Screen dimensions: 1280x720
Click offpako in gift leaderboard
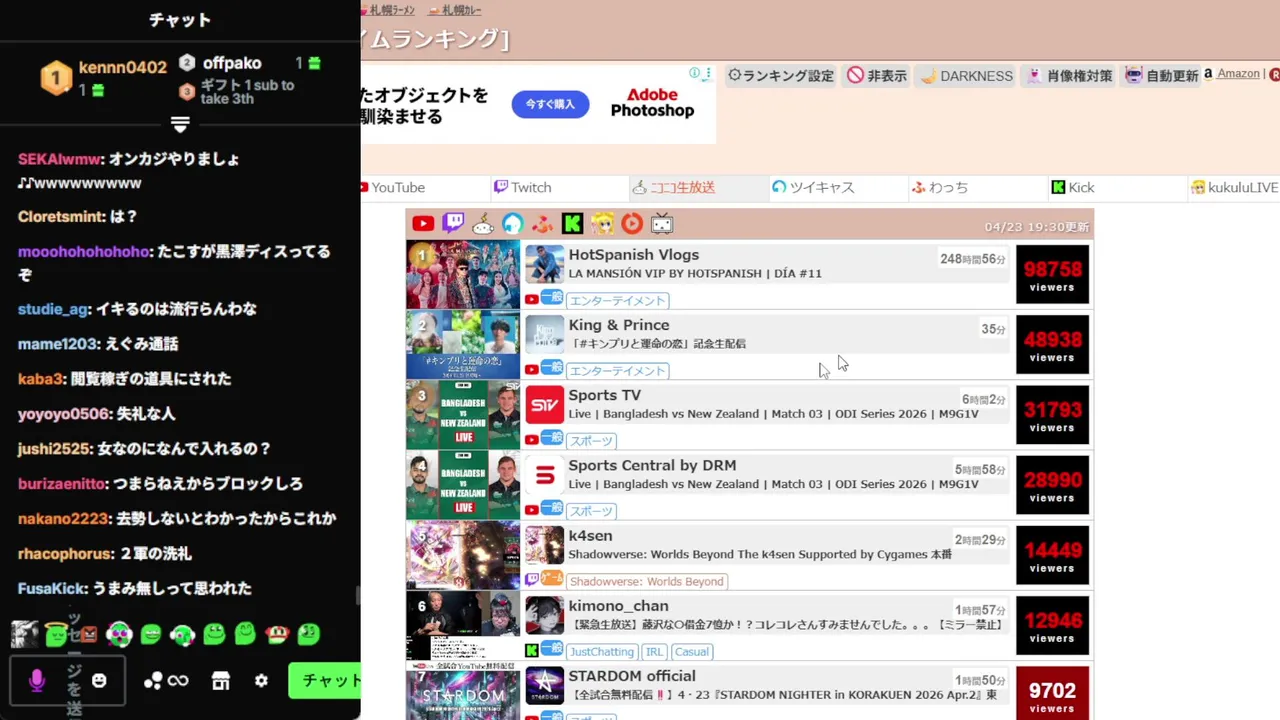(x=232, y=63)
